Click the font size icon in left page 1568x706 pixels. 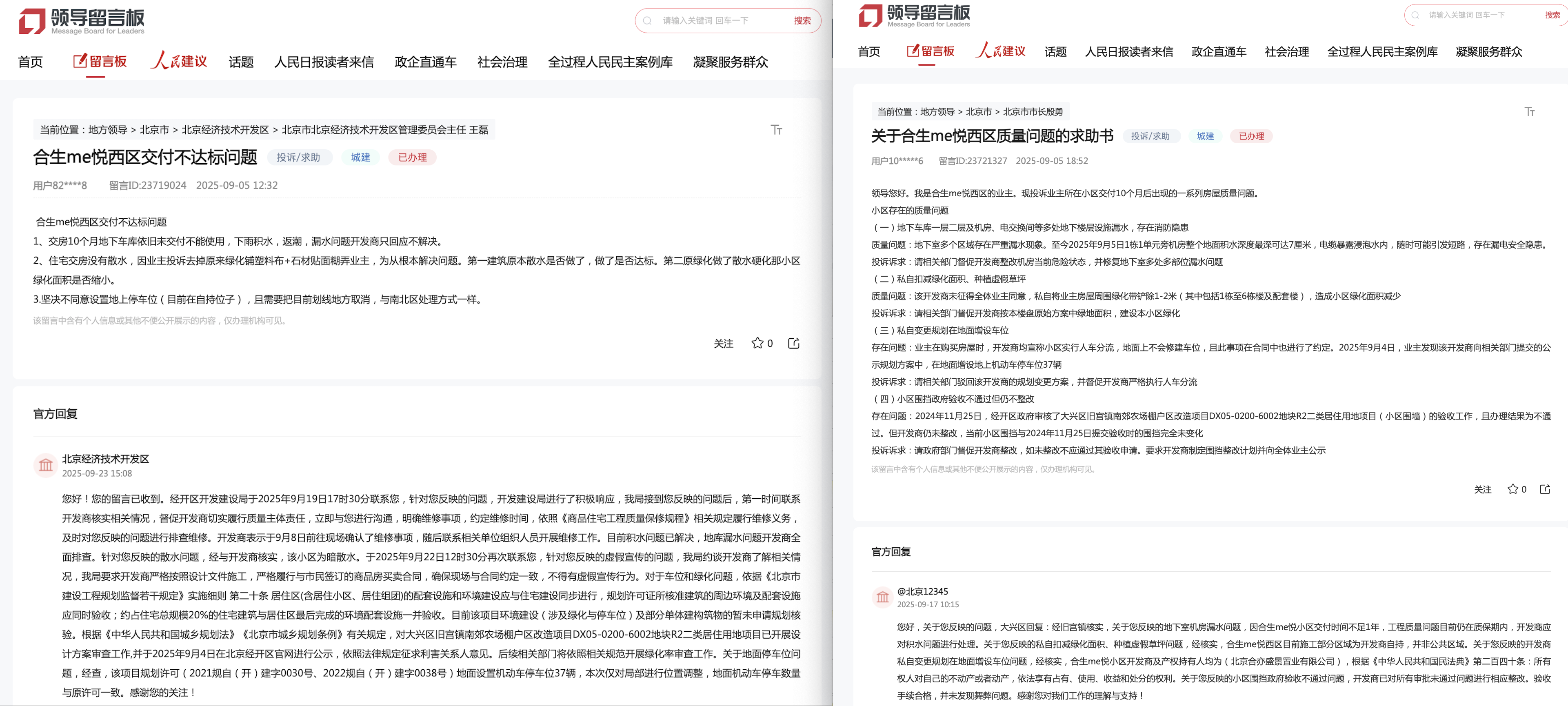tap(776, 130)
